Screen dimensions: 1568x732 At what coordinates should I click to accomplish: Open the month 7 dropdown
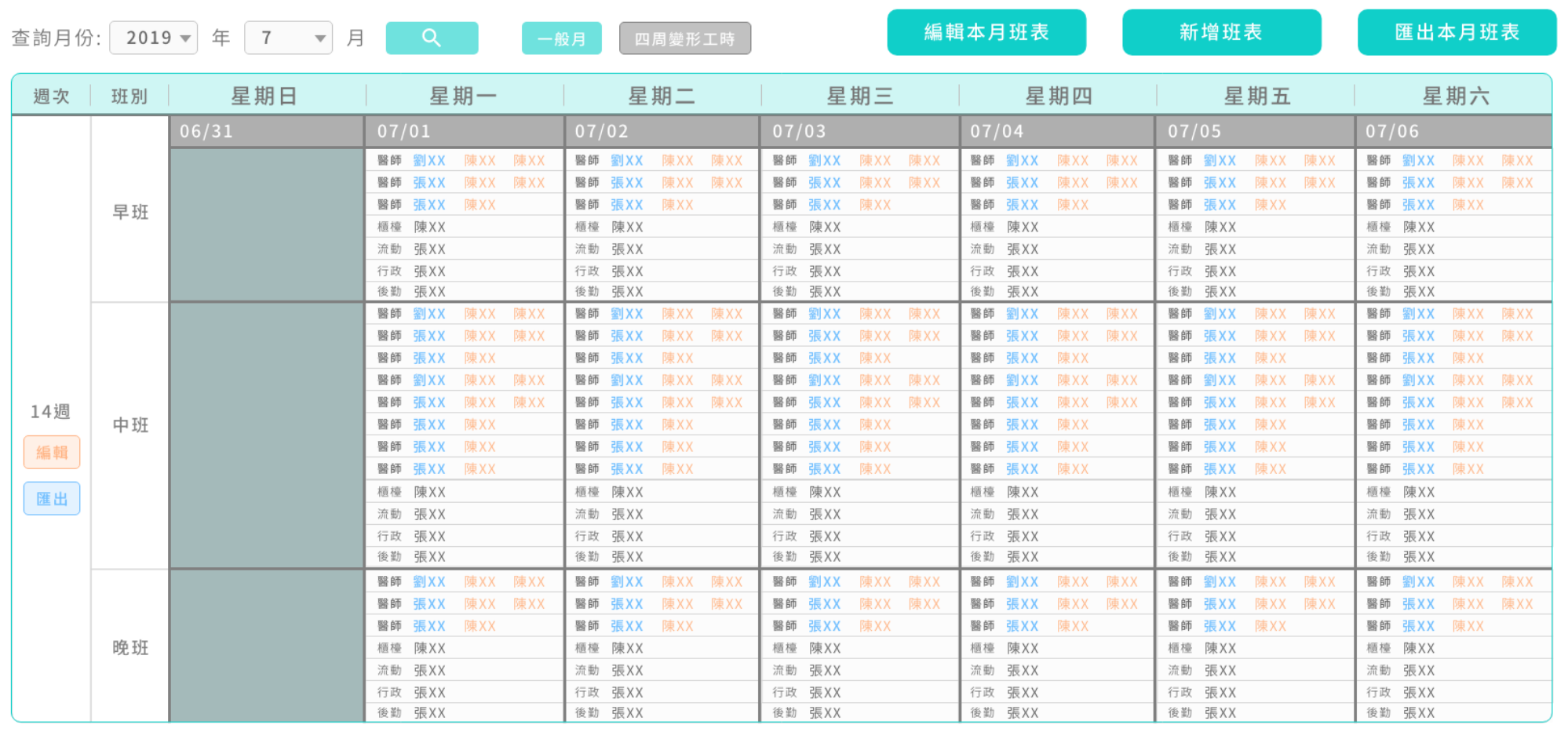point(288,38)
